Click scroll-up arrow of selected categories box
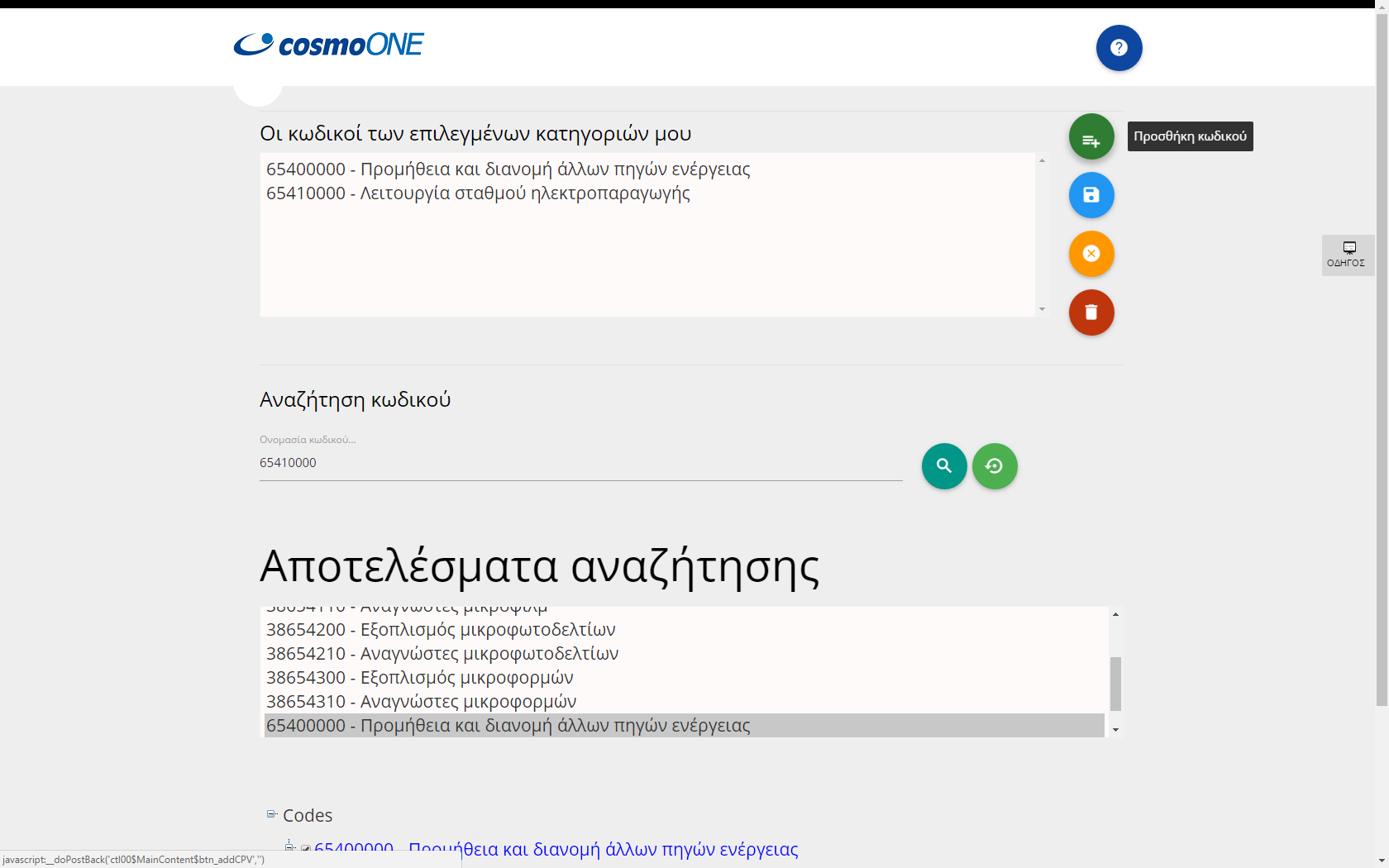The height and width of the screenshot is (868, 1389). (x=1042, y=160)
